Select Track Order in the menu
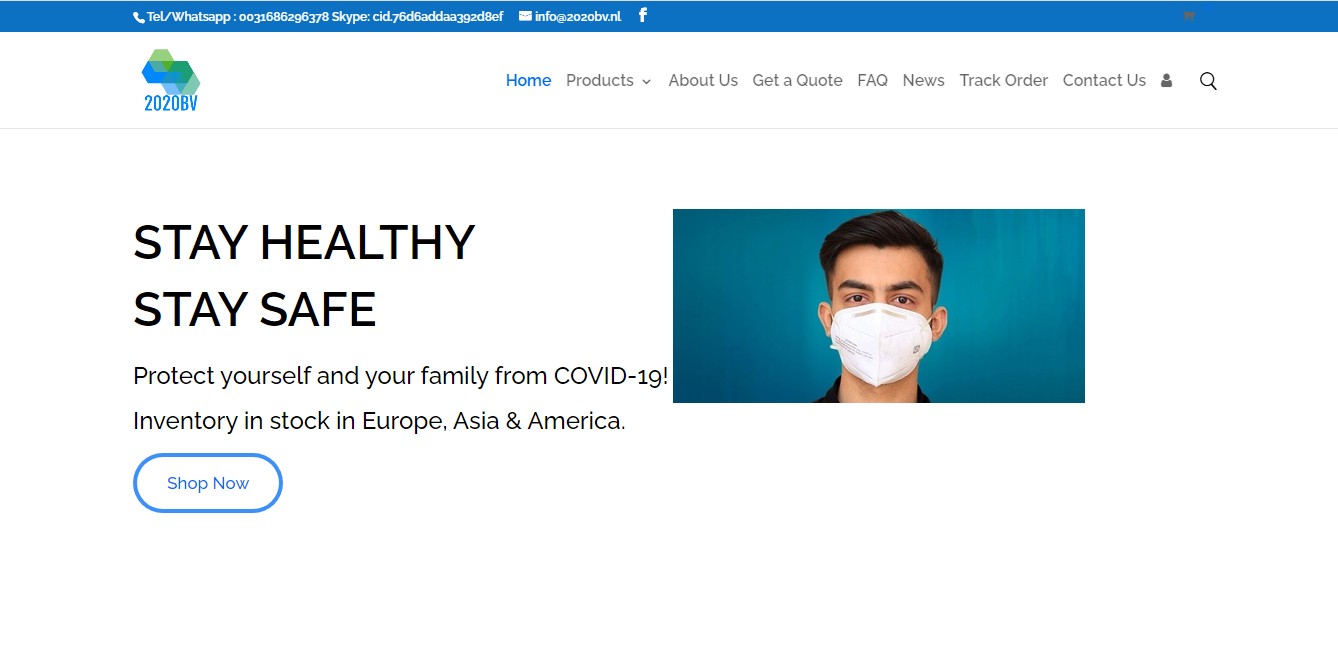1338x657 pixels. coord(1003,81)
